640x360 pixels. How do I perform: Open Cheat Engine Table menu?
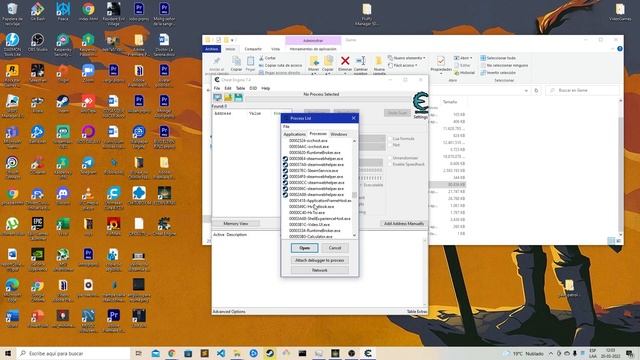tap(240, 88)
